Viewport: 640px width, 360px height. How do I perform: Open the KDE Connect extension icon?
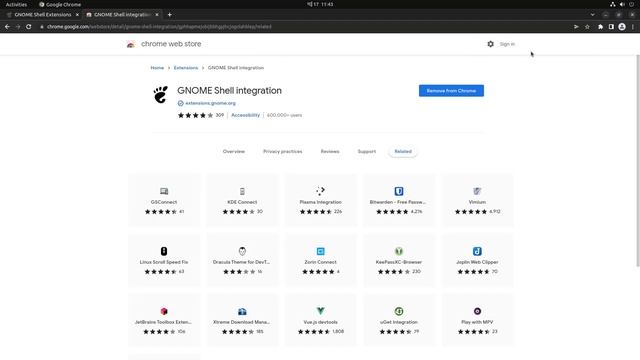(x=242, y=191)
